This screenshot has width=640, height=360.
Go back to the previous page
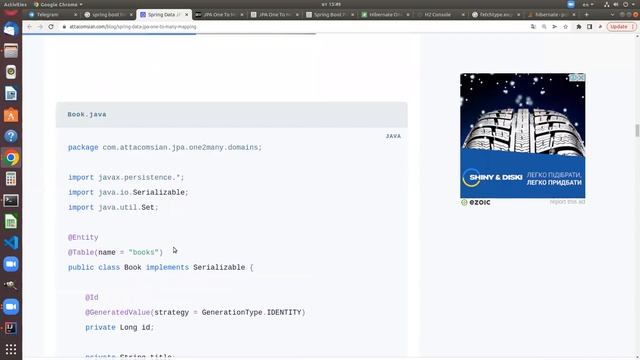point(29,27)
